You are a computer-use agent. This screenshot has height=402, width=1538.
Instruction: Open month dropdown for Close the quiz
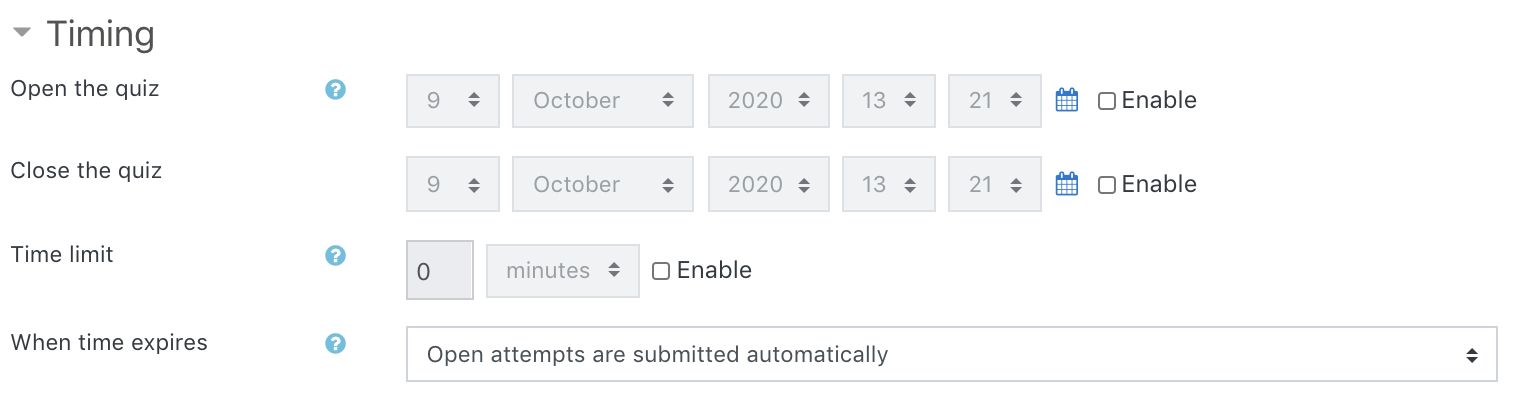coord(603,184)
